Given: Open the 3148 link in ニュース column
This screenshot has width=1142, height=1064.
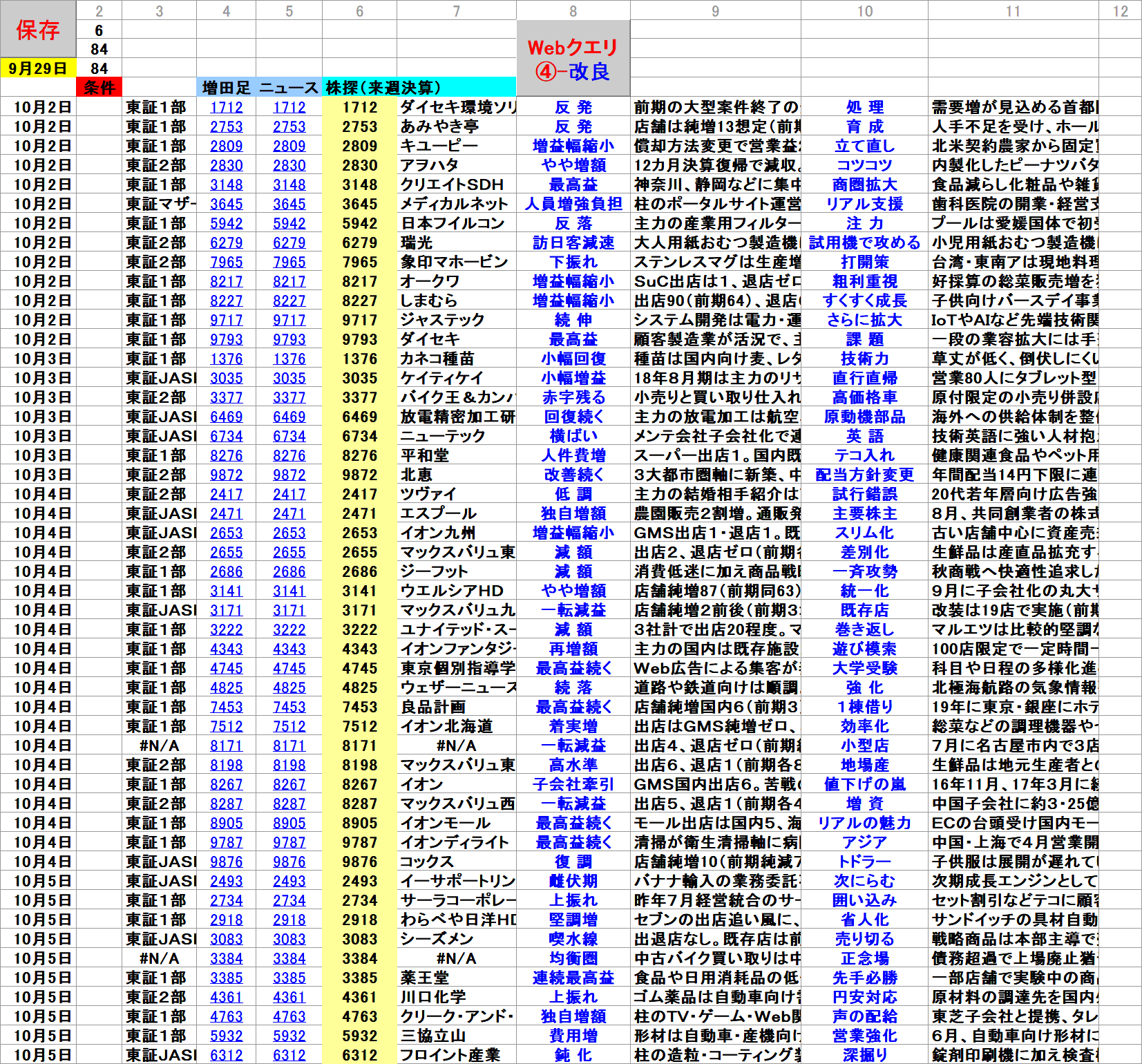Looking at the screenshot, I should point(289,184).
